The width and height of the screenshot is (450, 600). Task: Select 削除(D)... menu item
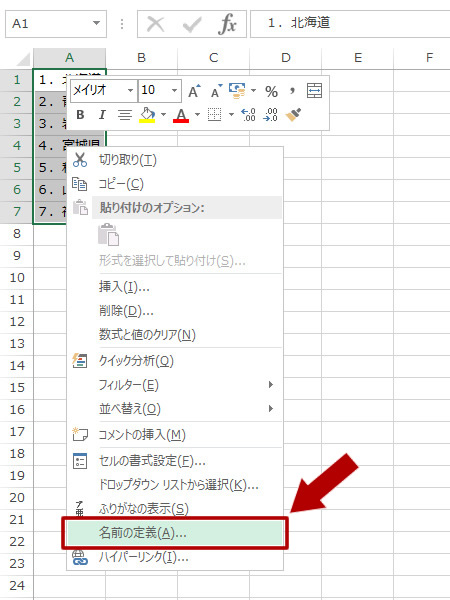click(x=175, y=310)
